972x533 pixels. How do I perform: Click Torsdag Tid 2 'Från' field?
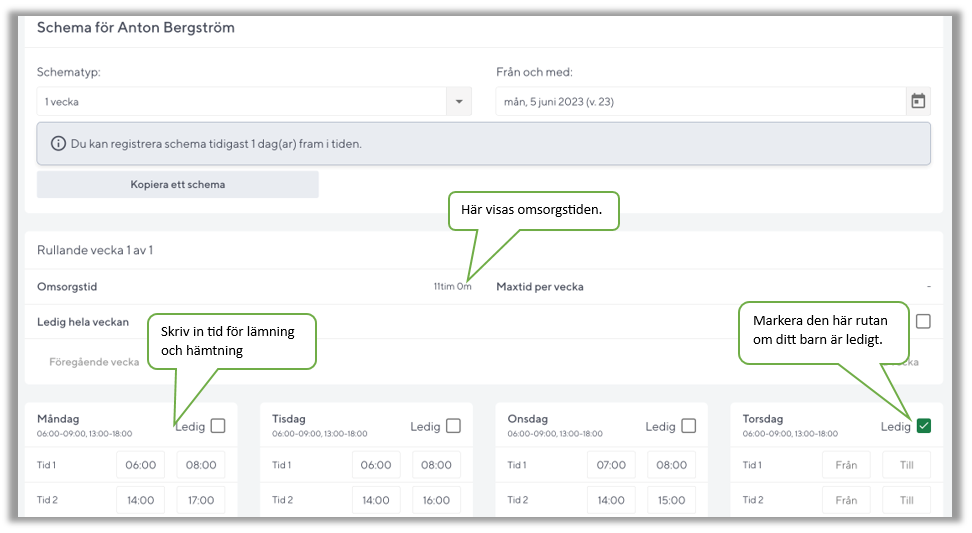pyautogui.click(x=846, y=500)
